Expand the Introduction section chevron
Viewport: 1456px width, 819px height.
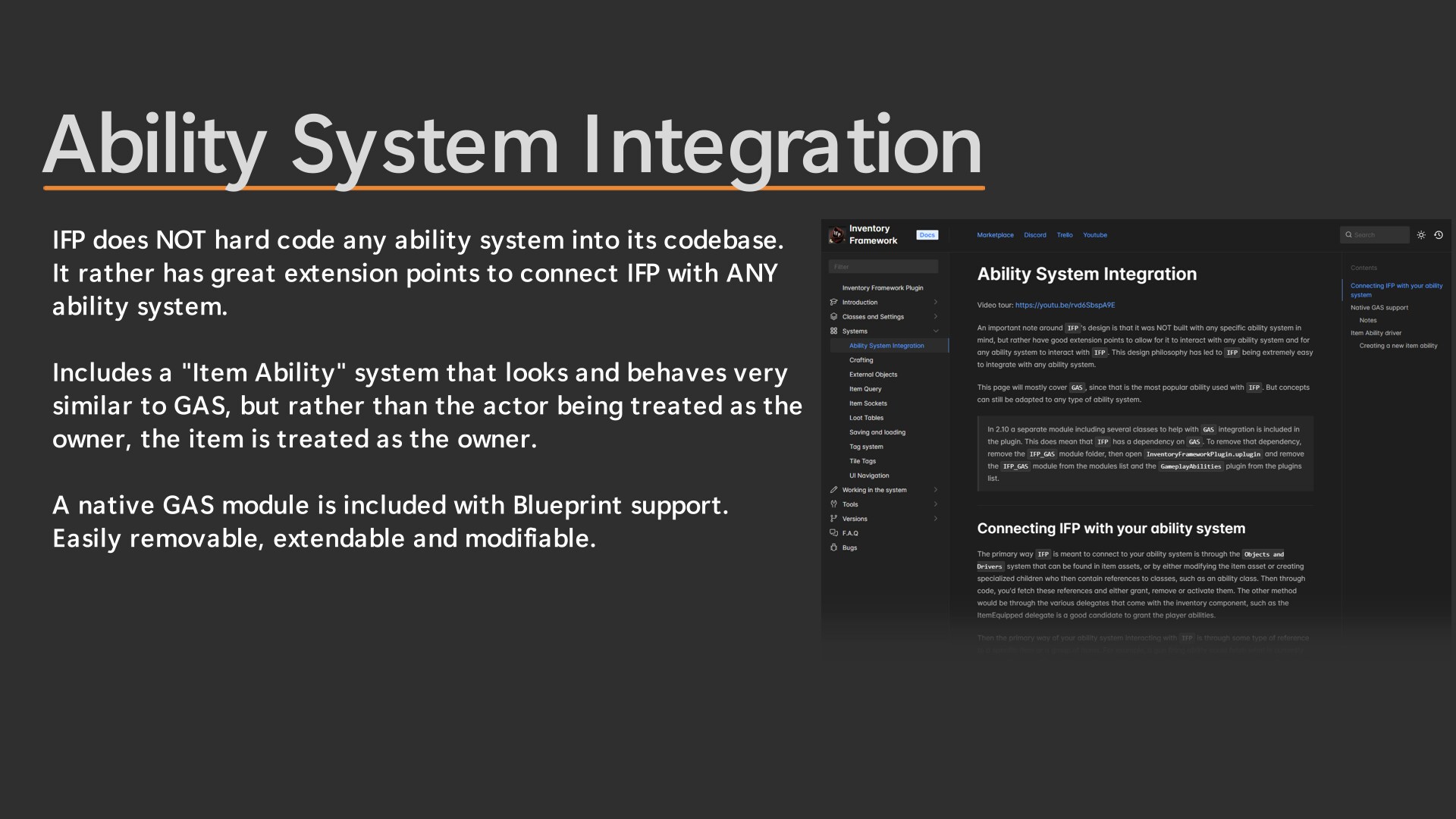(936, 303)
